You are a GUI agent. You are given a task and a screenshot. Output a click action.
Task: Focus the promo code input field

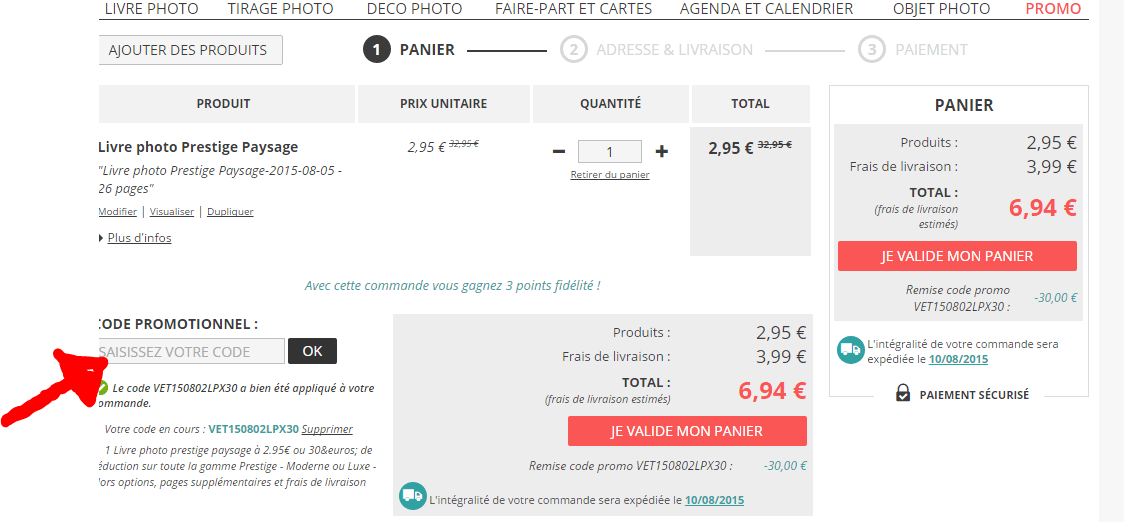point(191,351)
